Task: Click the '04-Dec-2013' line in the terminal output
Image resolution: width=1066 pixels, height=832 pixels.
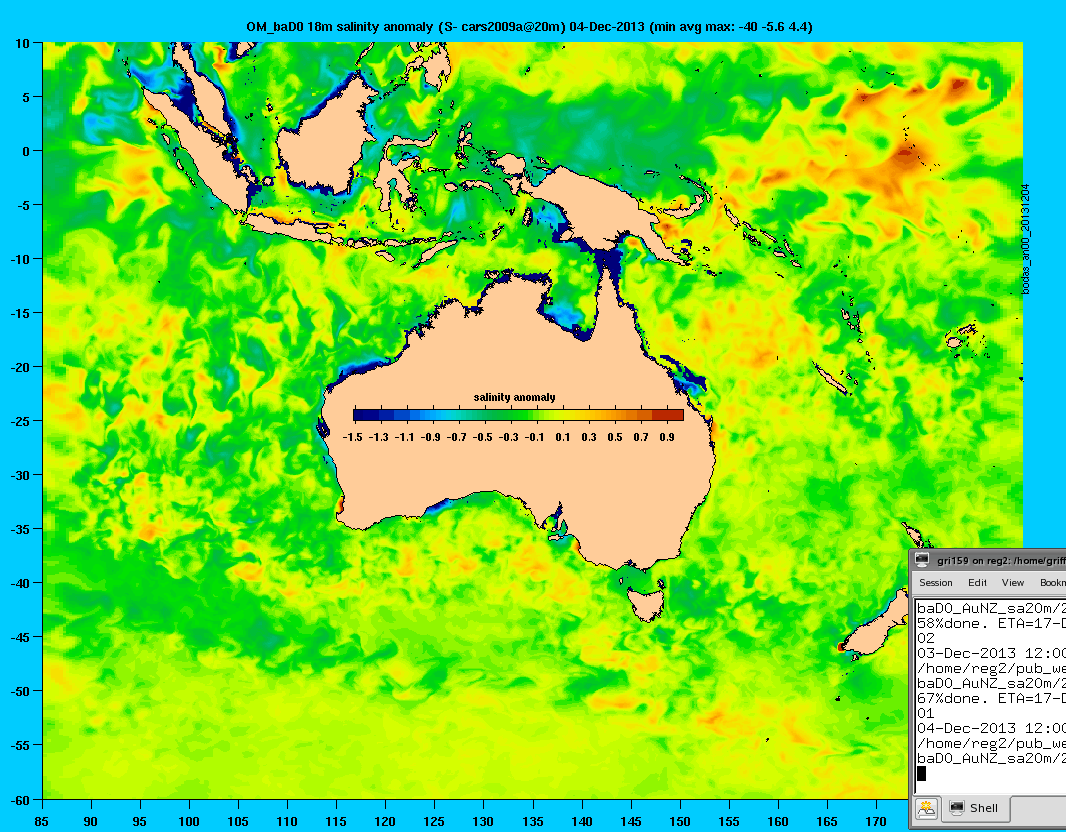Action: tap(991, 728)
